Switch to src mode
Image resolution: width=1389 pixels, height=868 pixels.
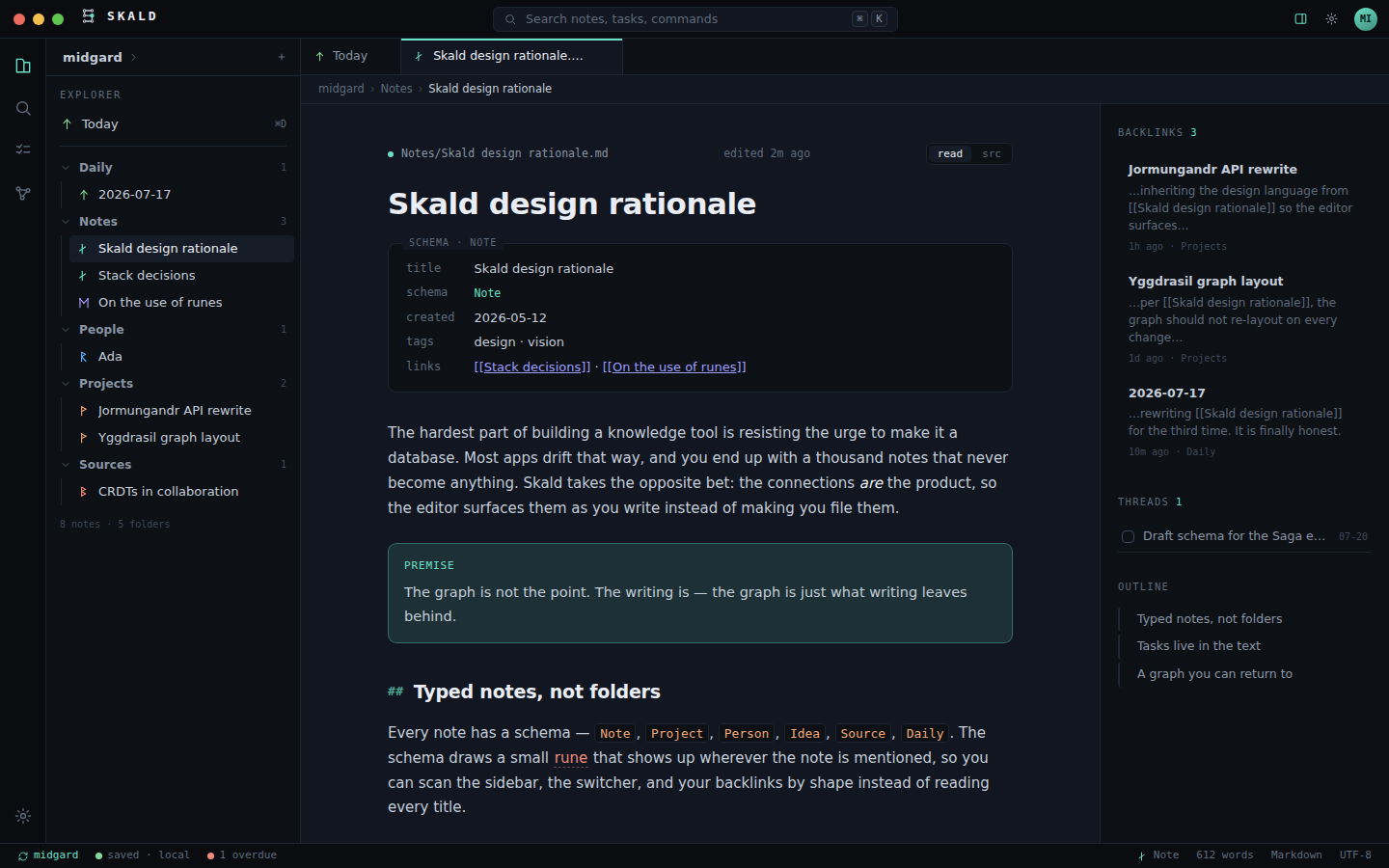point(992,154)
